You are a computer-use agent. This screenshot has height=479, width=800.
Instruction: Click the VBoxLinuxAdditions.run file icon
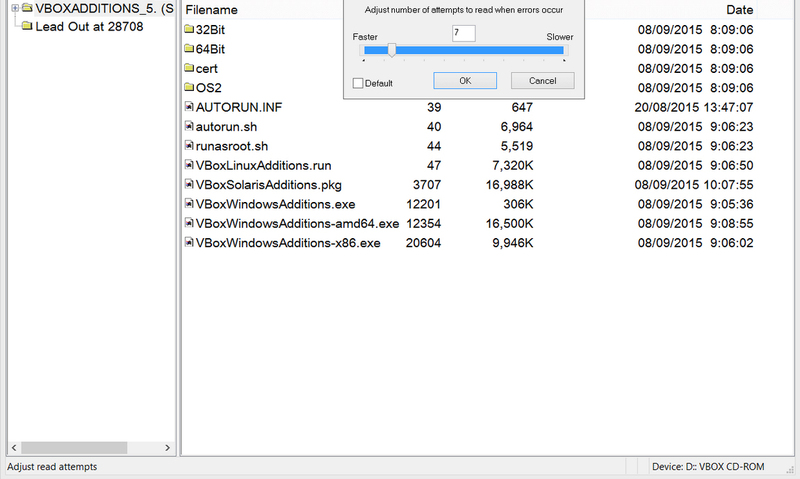point(189,165)
